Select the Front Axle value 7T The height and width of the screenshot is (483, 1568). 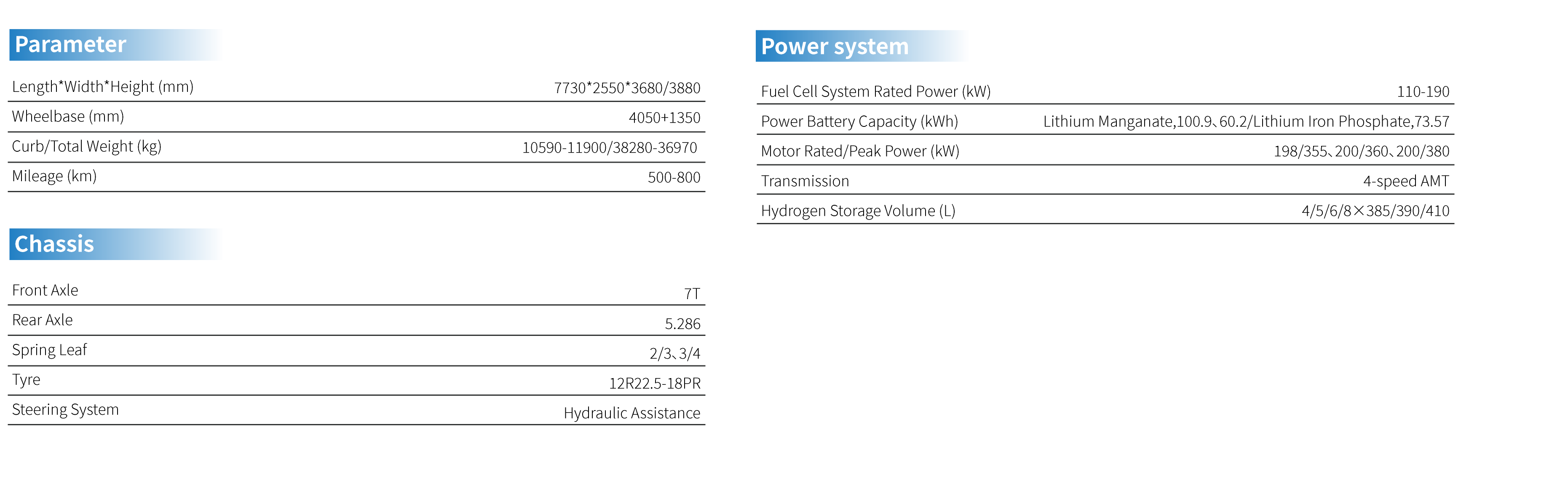click(x=692, y=294)
